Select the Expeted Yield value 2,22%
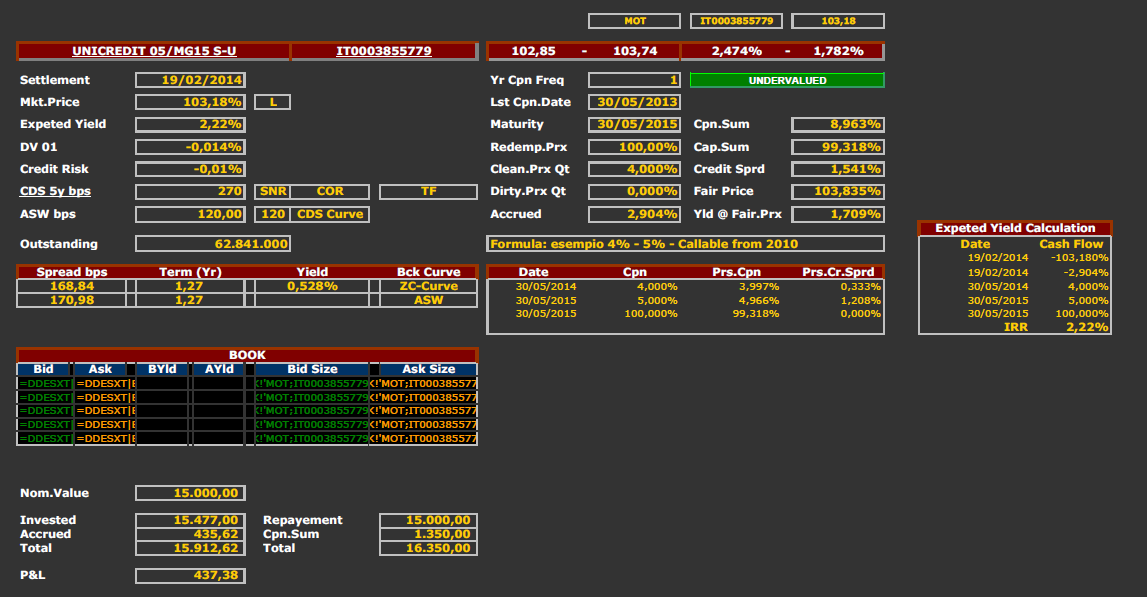The image size is (1147, 597). [190, 124]
